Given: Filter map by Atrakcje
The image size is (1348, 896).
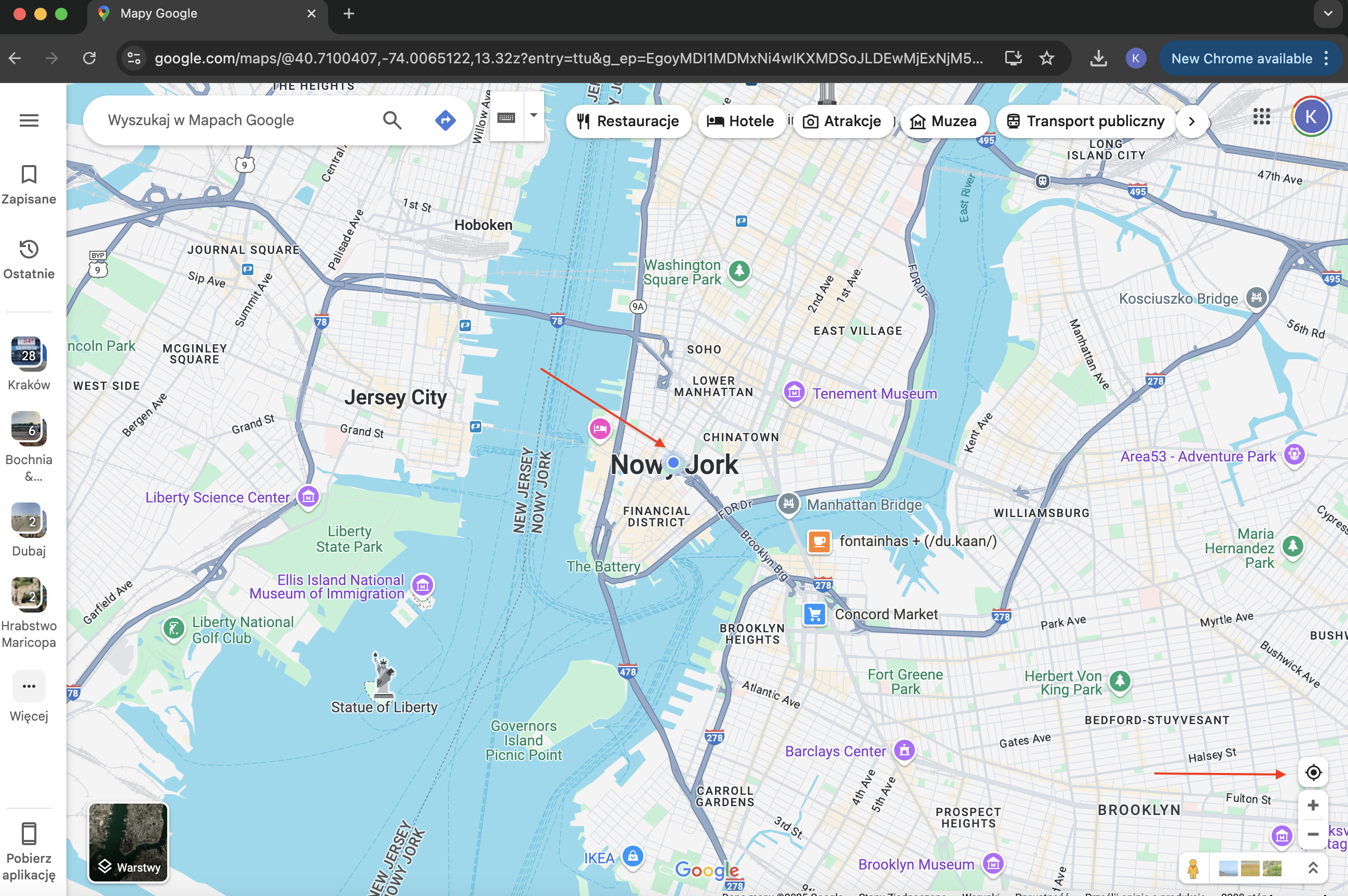Looking at the screenshot, I should (x=842, y=121).
